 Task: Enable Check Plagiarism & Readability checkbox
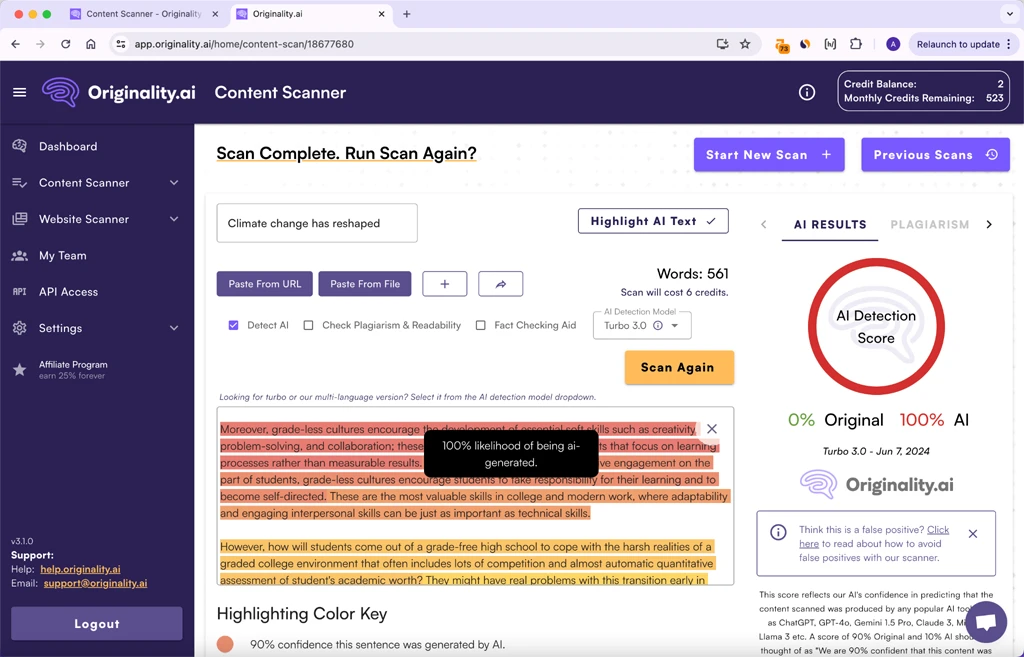click(x=308, y=325)
